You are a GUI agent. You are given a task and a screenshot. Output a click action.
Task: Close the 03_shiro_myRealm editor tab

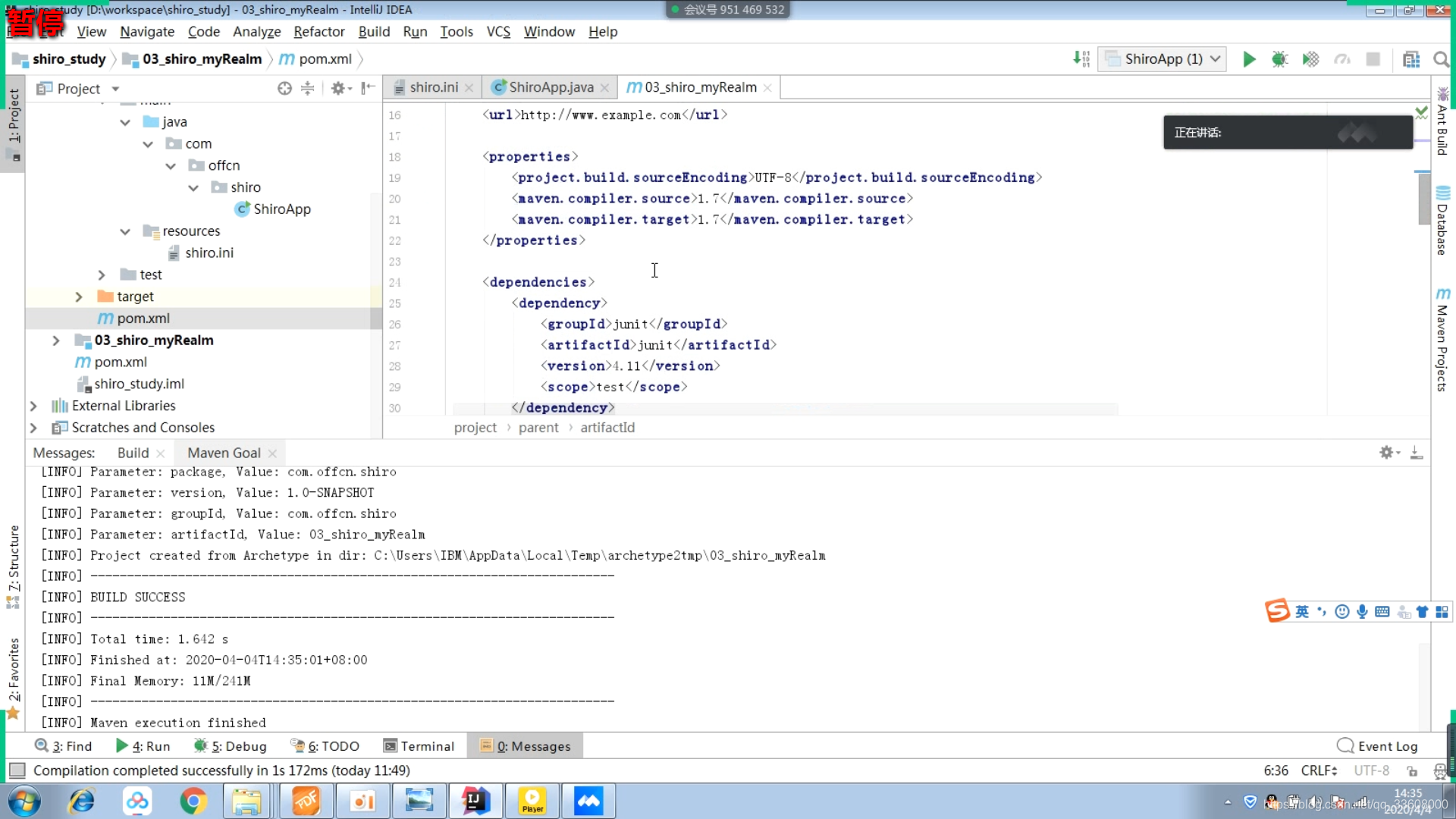coord(767,88)
